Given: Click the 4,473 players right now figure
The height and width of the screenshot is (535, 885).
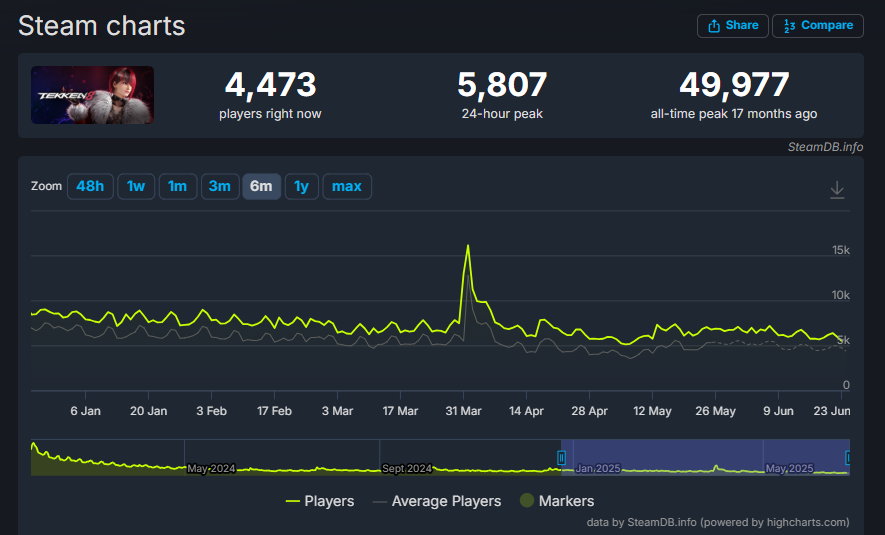Looking at the screenshot, I should pyautogui.click(x=270, y=85).
